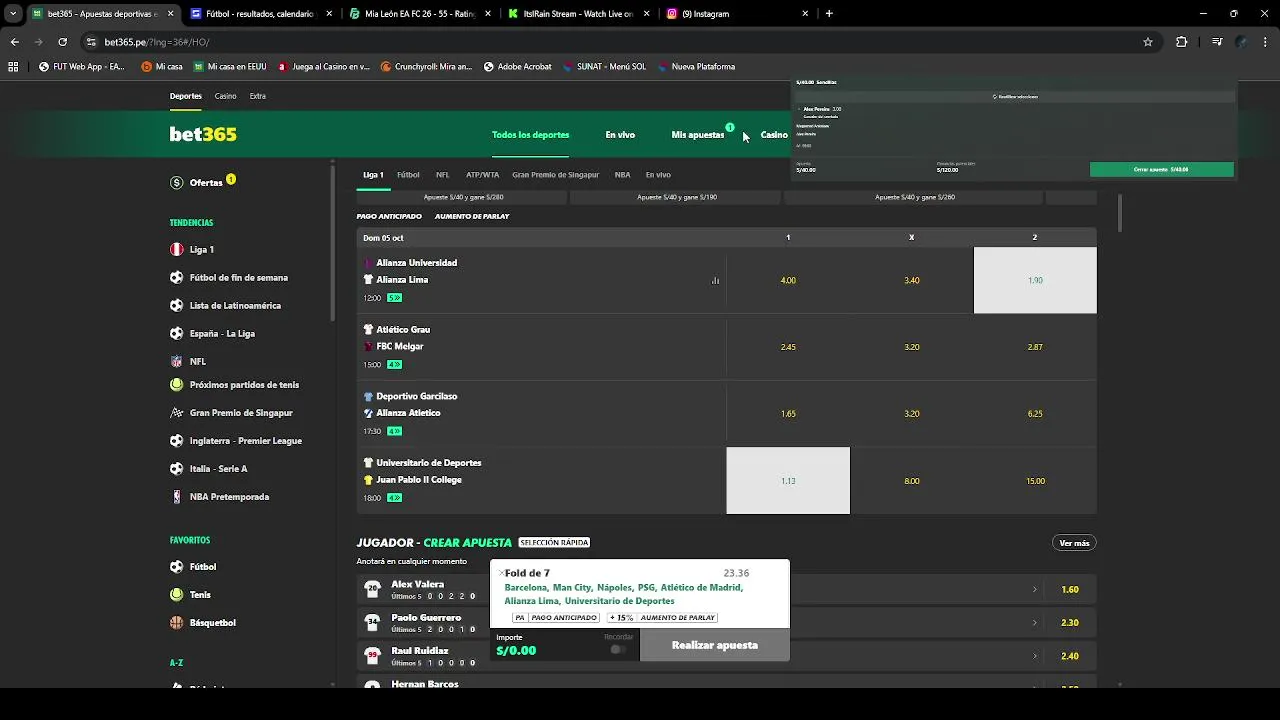
Task: Open Inglaterra - Premier League trend
Action: pos(245,441)
